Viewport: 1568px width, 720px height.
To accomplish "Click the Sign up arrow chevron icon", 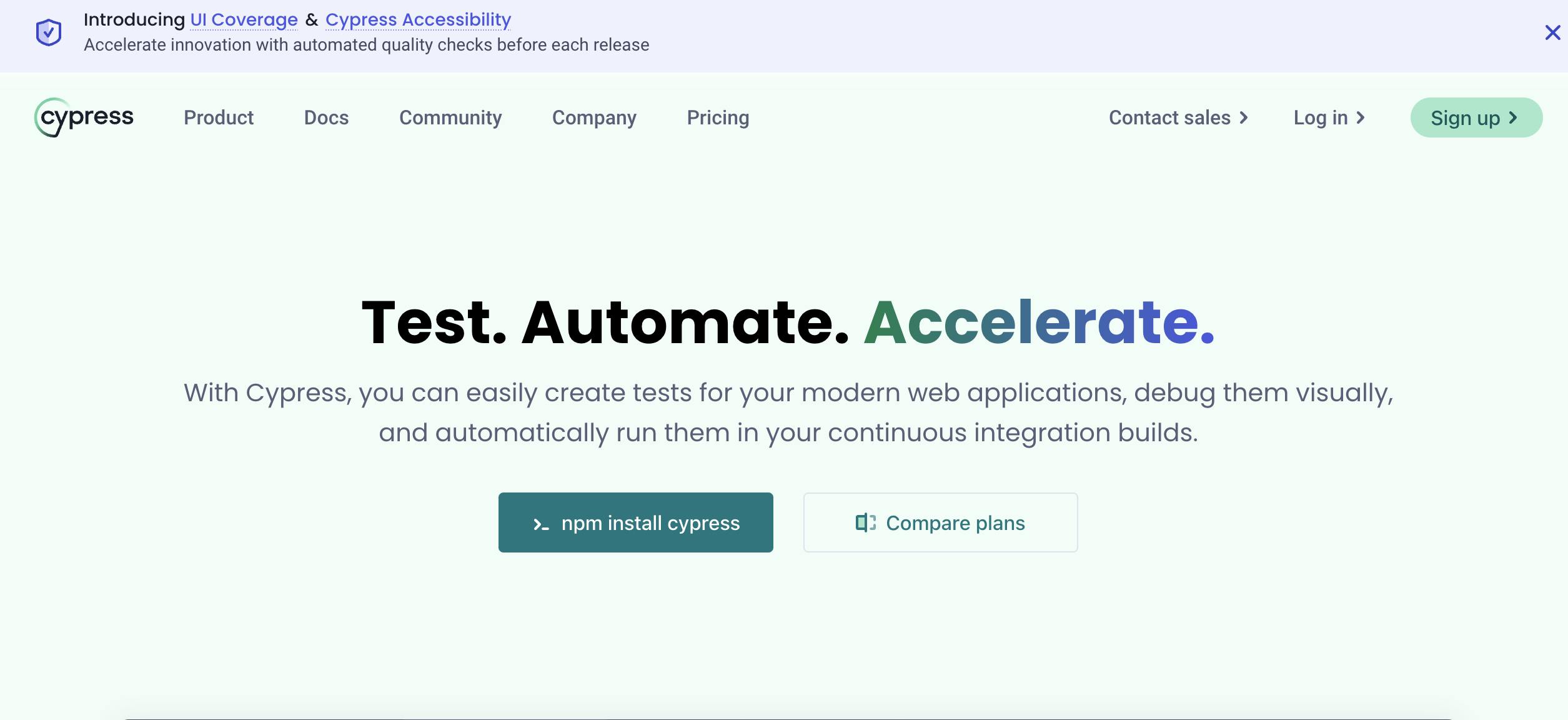I will (x=1517, y=117).
